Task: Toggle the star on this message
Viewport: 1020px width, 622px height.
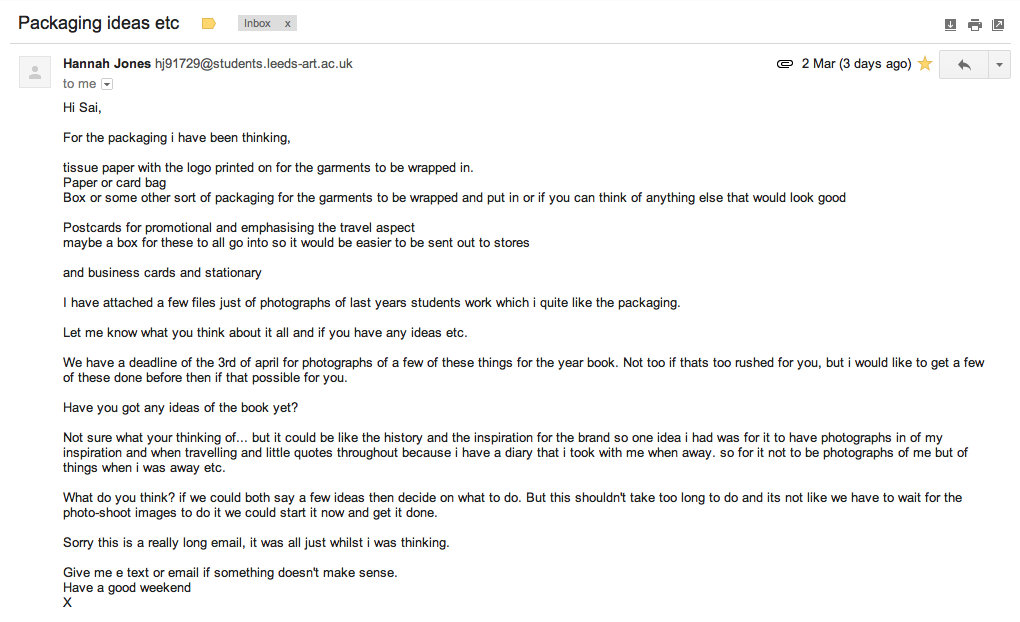Action: click(925, 64)
